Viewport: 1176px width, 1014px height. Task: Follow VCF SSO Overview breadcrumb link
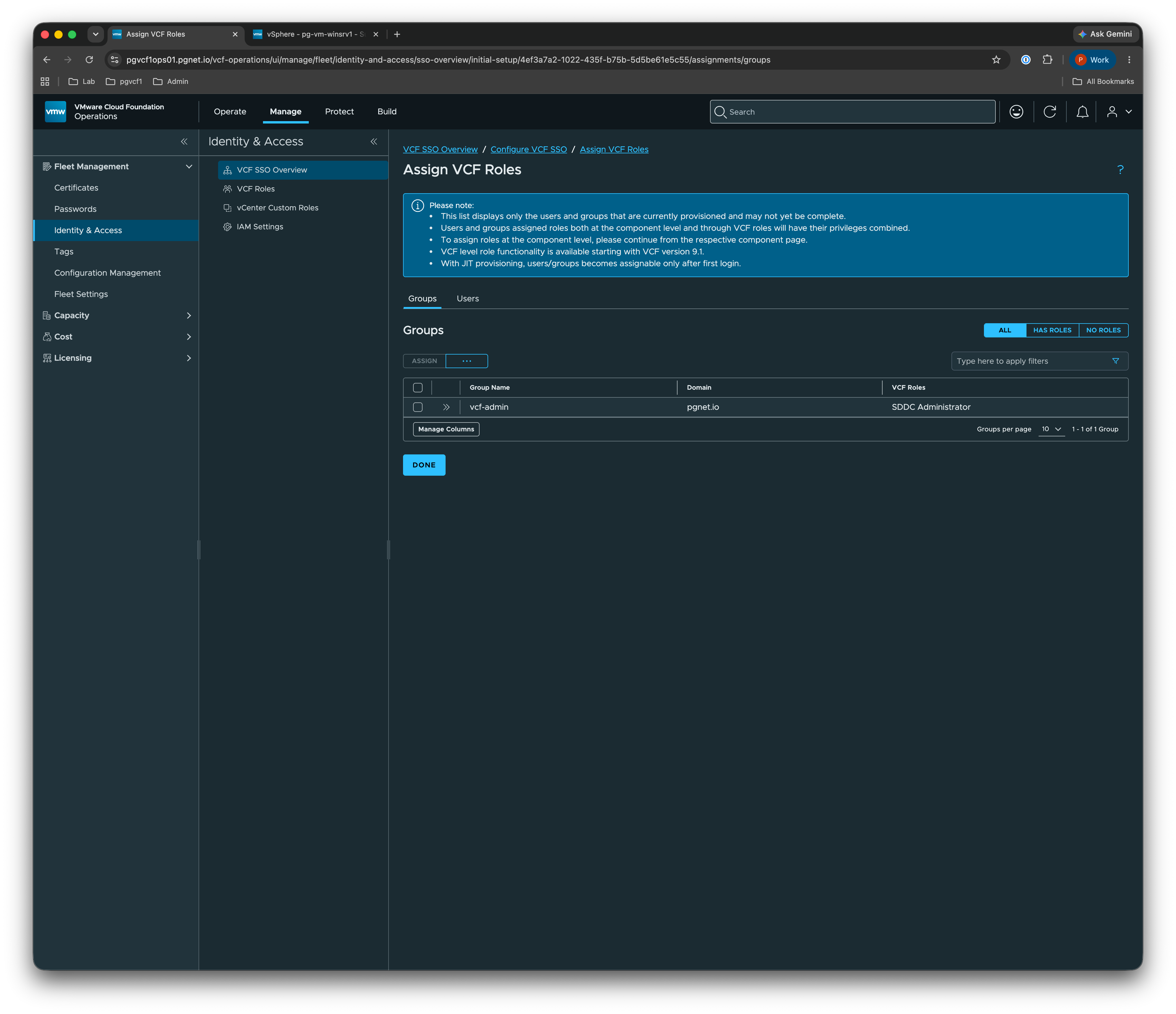tap(441, 149)
